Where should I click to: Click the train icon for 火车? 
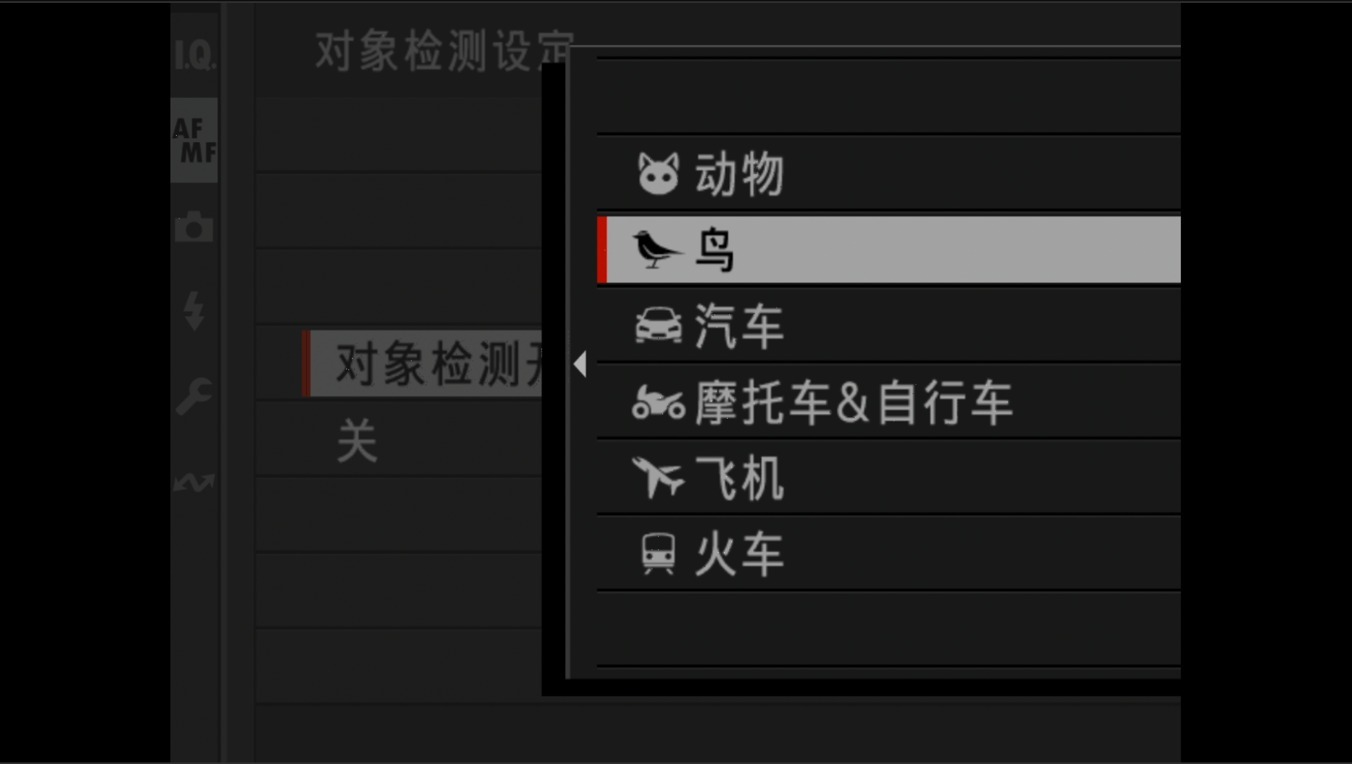tap(658, 554)
